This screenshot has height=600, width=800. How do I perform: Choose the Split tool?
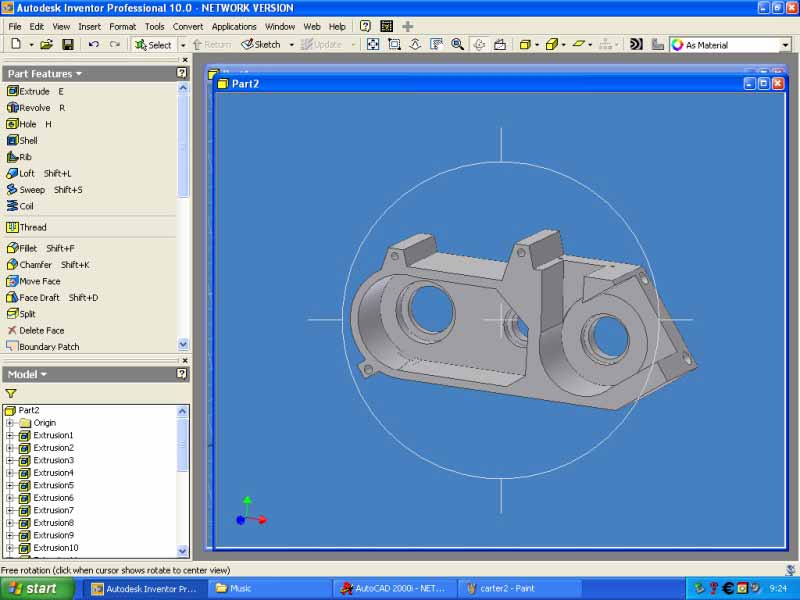pos(21,314)
